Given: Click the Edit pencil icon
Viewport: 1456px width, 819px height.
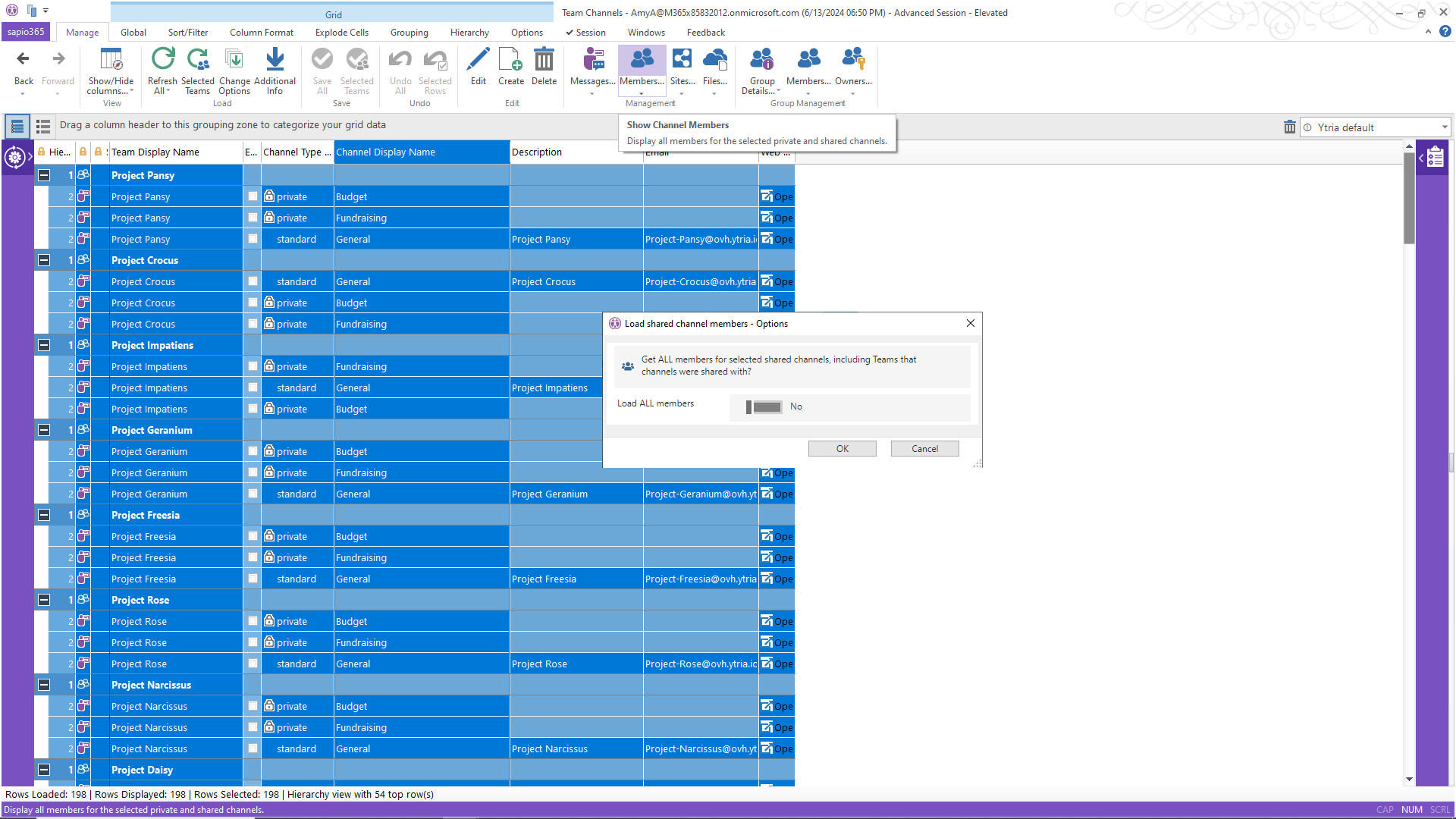Looking at the screenshot, I should pos(479,59).
